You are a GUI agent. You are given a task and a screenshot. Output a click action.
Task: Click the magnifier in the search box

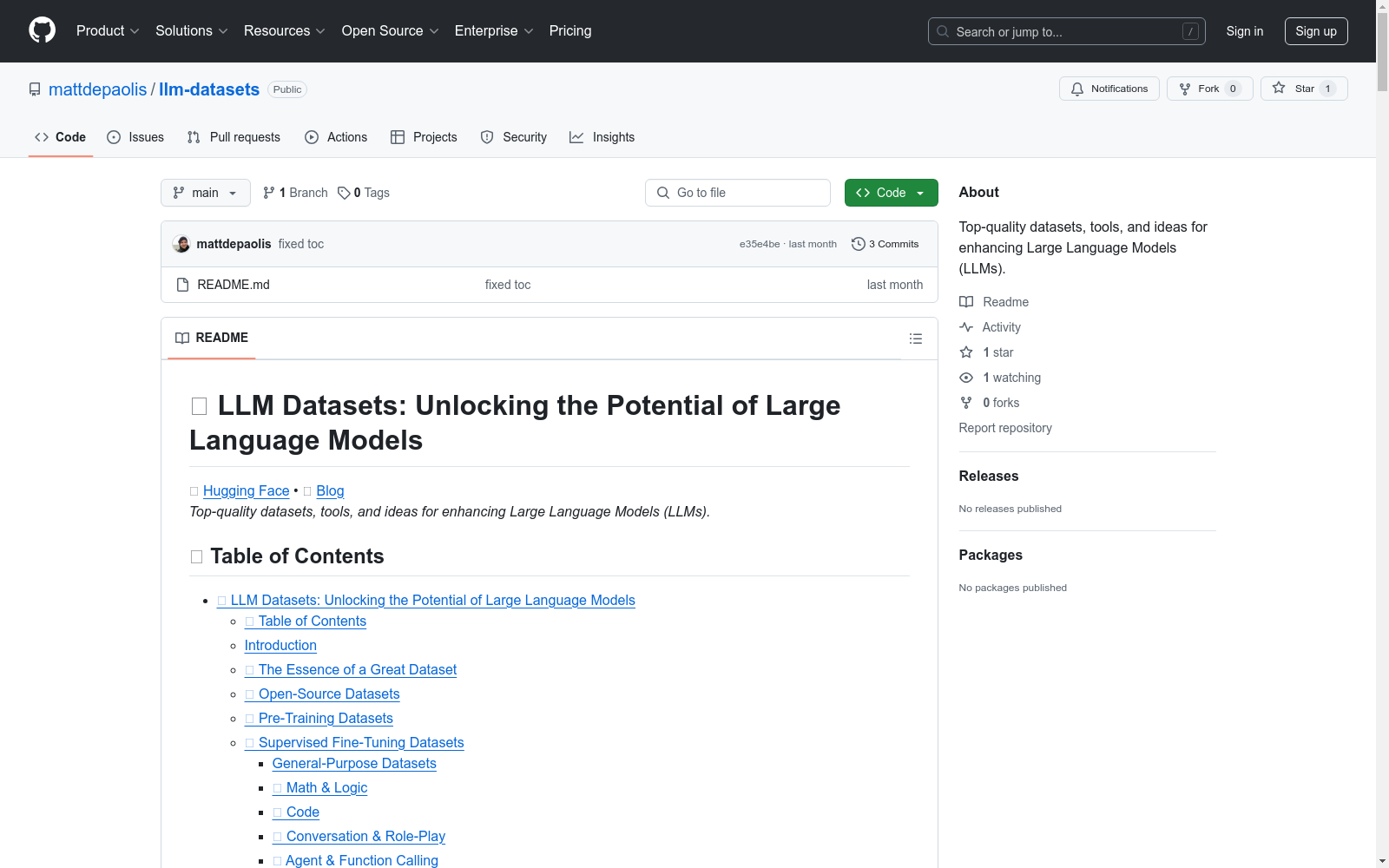coord(943,31)
